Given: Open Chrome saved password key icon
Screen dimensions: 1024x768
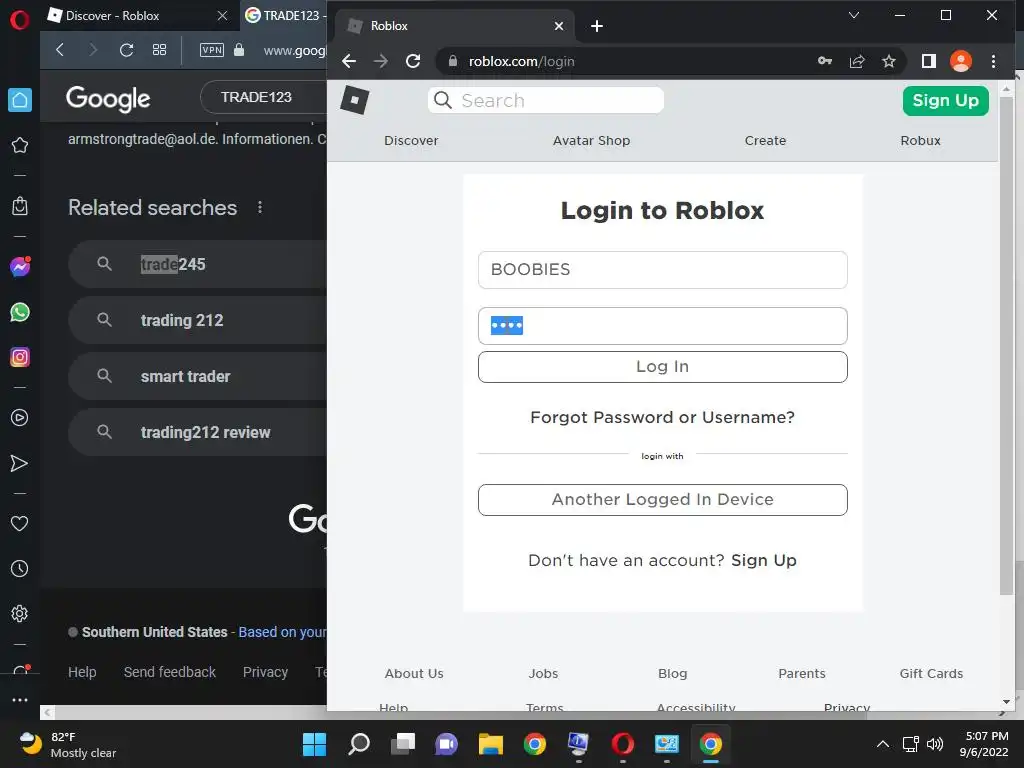Looking at the screenshot, I should click(825, 61).
